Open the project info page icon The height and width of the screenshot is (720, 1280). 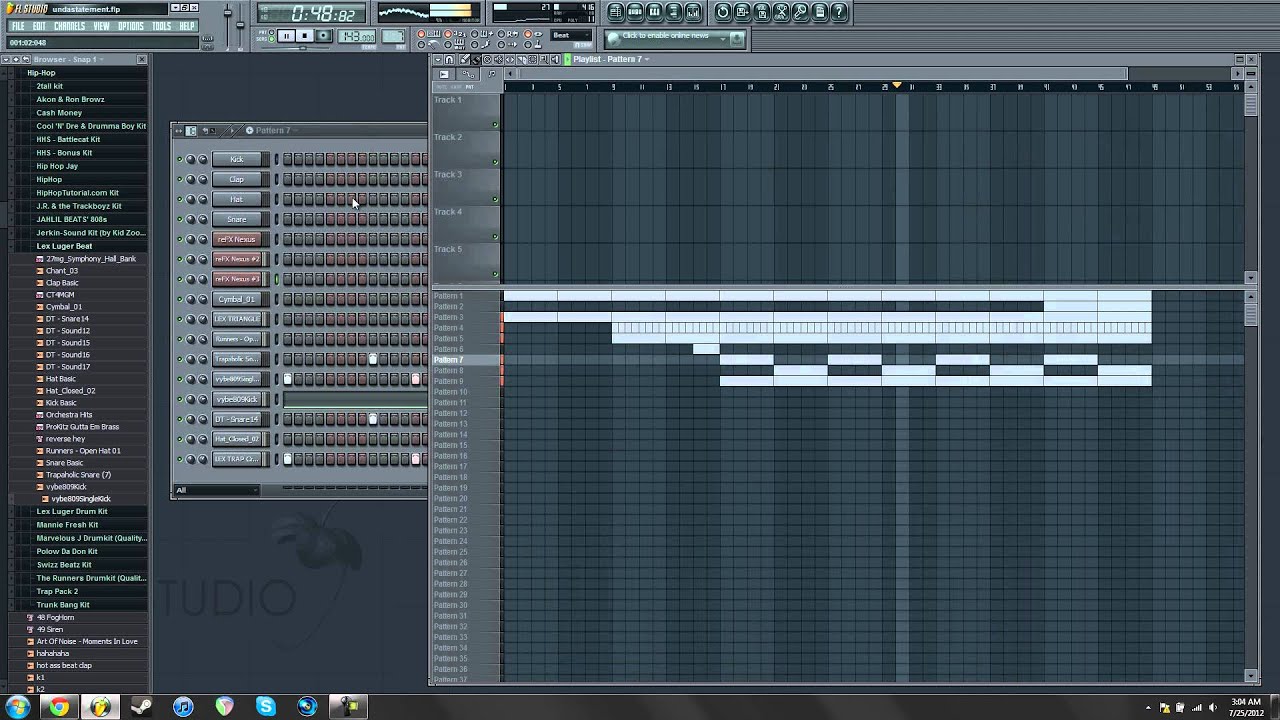point(820,12)
